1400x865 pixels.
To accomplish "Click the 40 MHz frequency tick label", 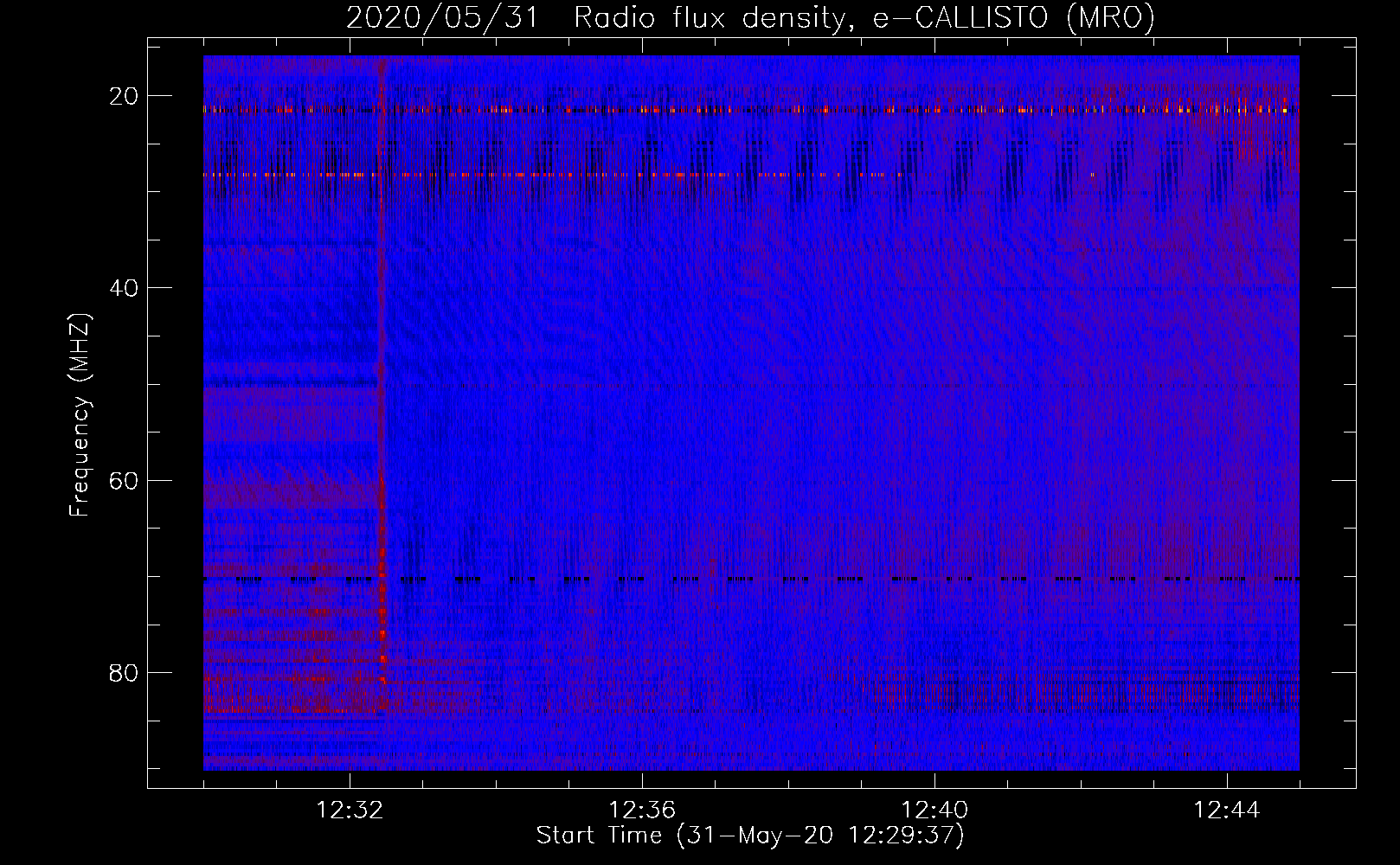I will click(x=124, y=288).
